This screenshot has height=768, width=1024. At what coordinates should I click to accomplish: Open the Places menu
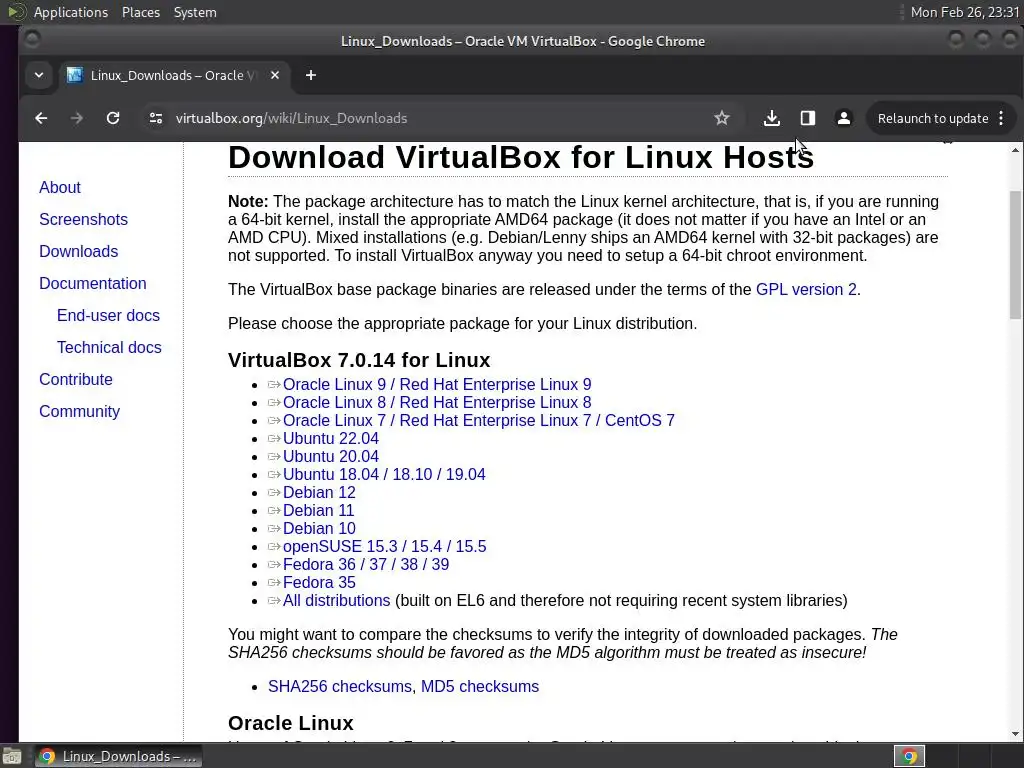pyautogui.click(x=141, y=12)
